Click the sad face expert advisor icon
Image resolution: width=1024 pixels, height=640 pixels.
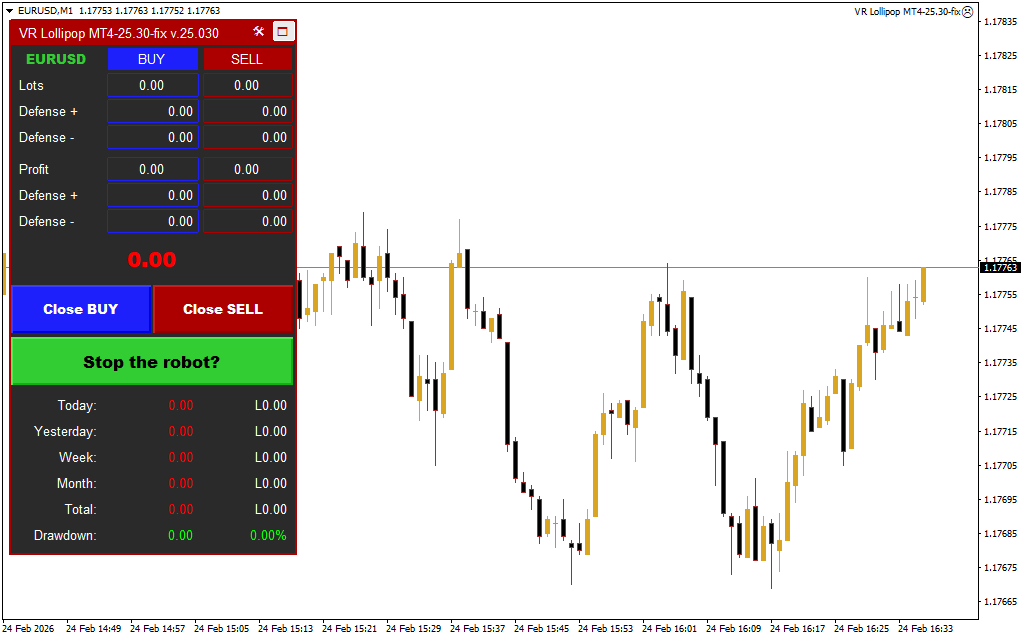(x=967, y=12)
